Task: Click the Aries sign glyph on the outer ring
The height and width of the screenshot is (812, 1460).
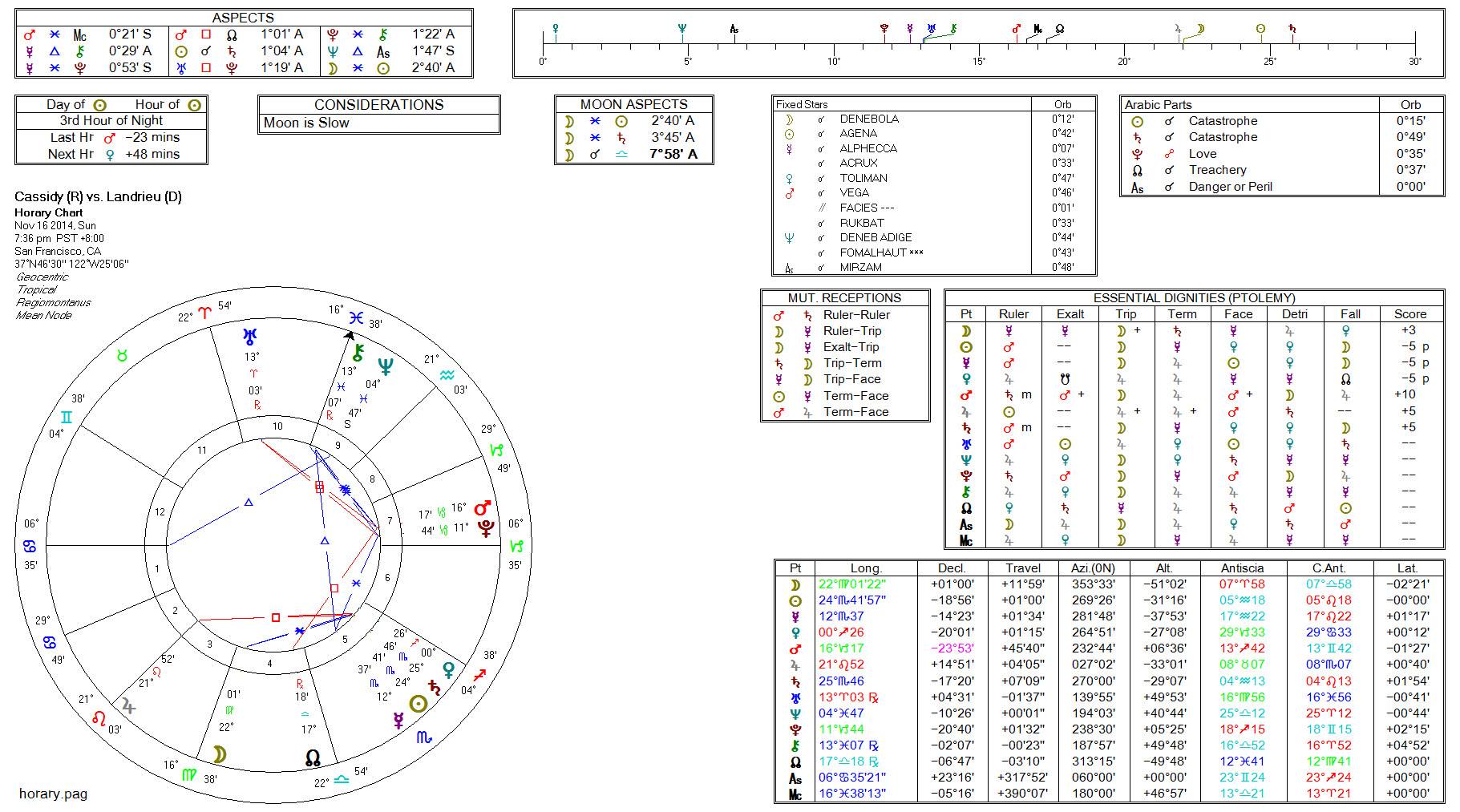Action: (204, 313)
